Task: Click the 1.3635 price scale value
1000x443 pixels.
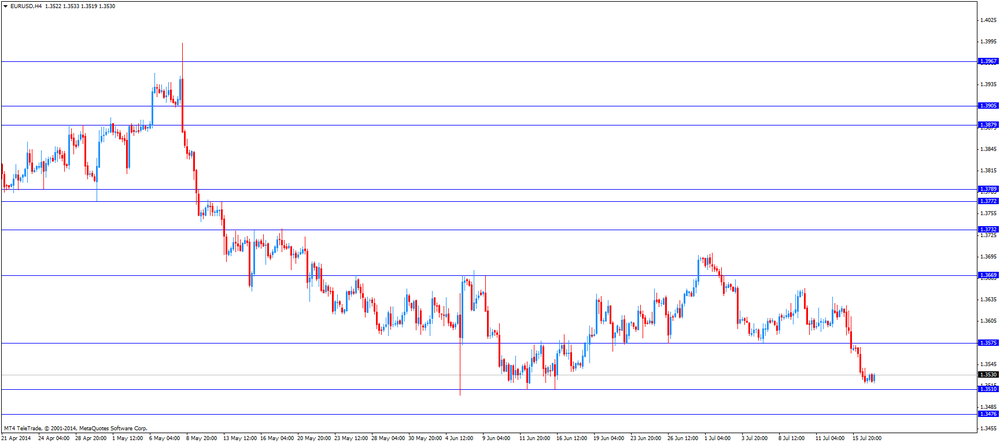Action: point(988,299)
